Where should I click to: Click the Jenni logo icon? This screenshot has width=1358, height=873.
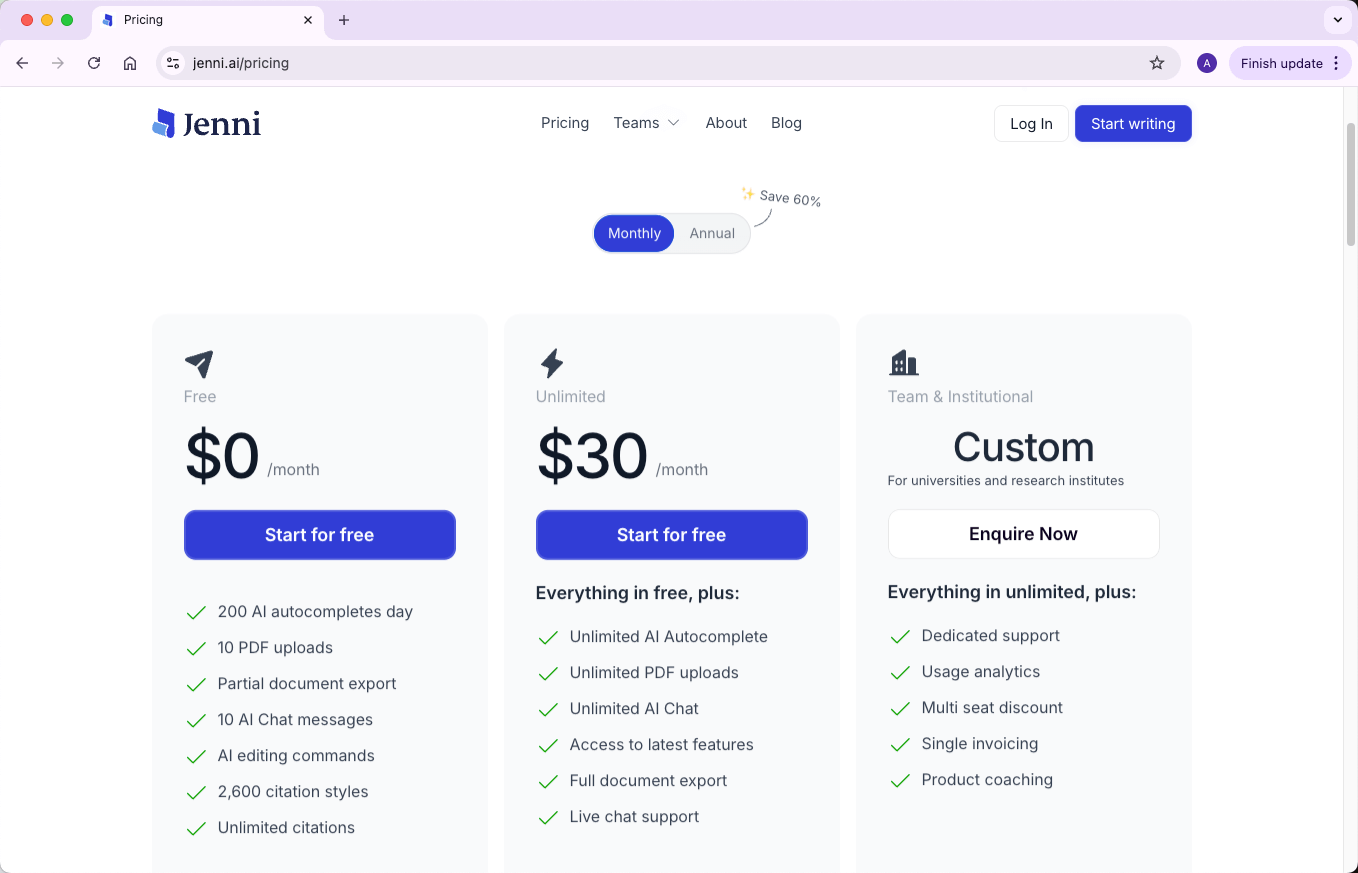click(x=164, y=123)
